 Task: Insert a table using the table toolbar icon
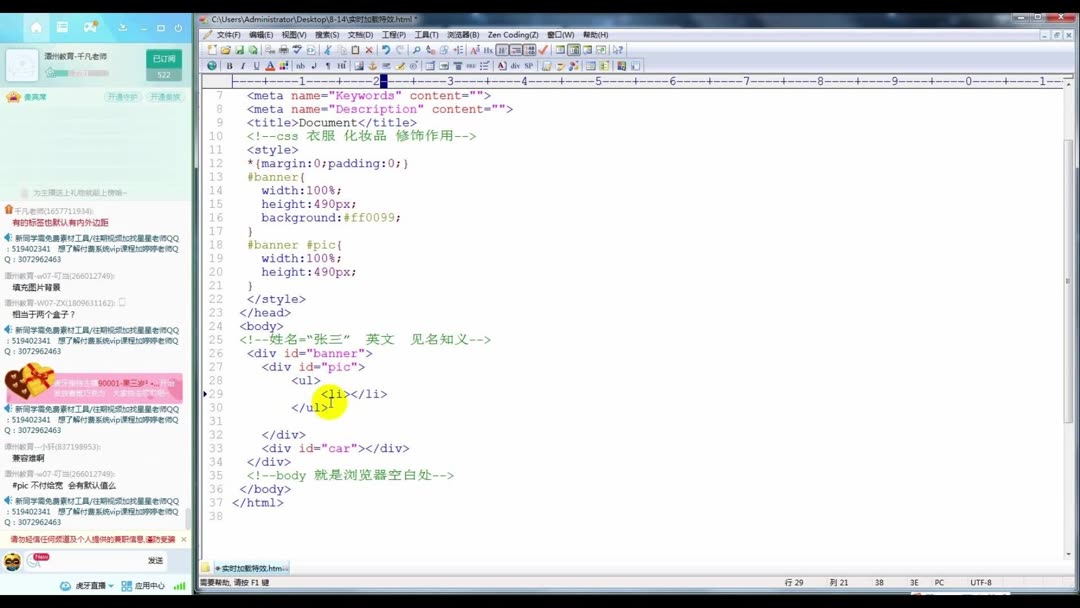[x=429, y=64]
